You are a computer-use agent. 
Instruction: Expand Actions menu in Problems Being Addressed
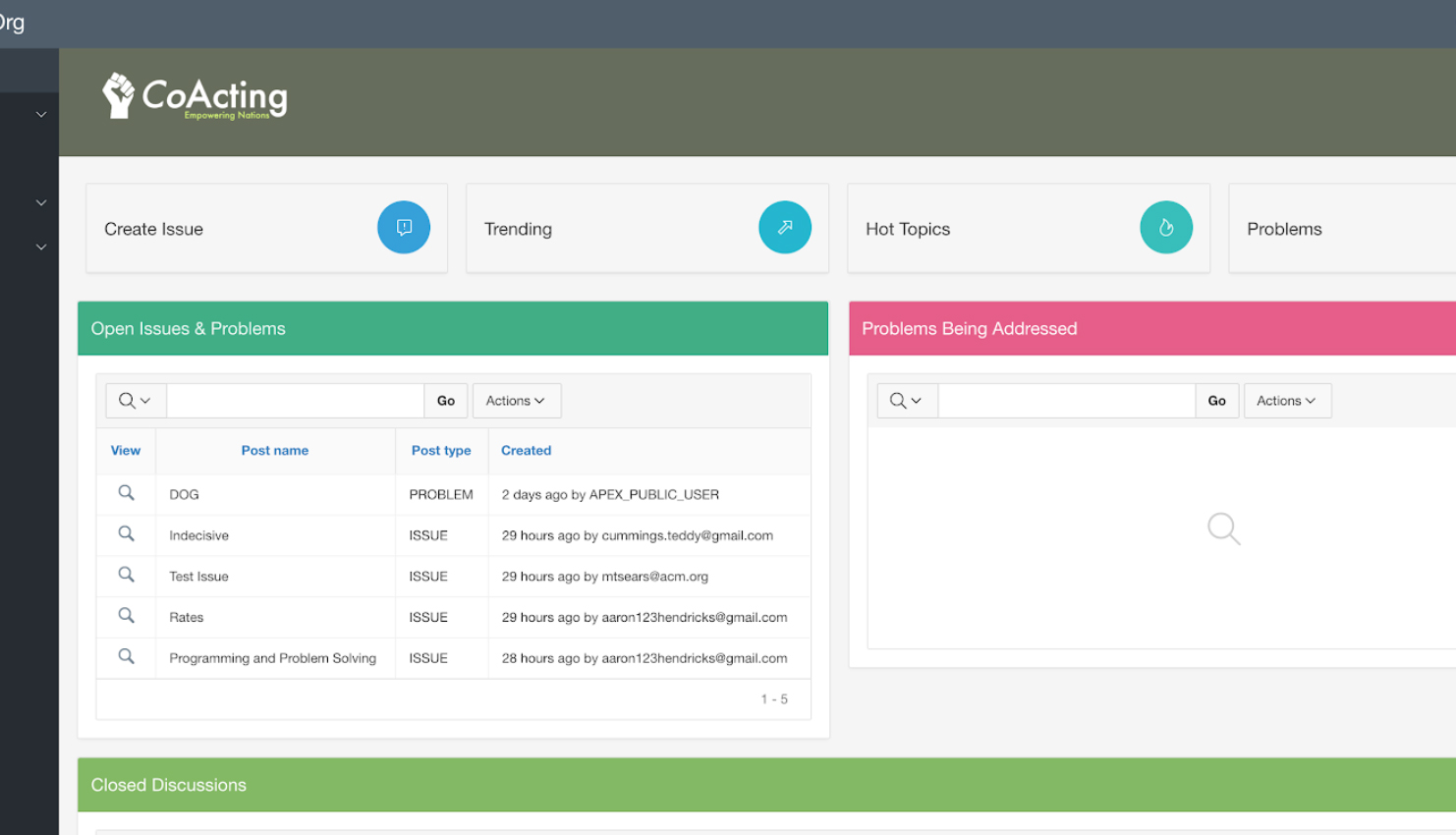pos(1287,401)
